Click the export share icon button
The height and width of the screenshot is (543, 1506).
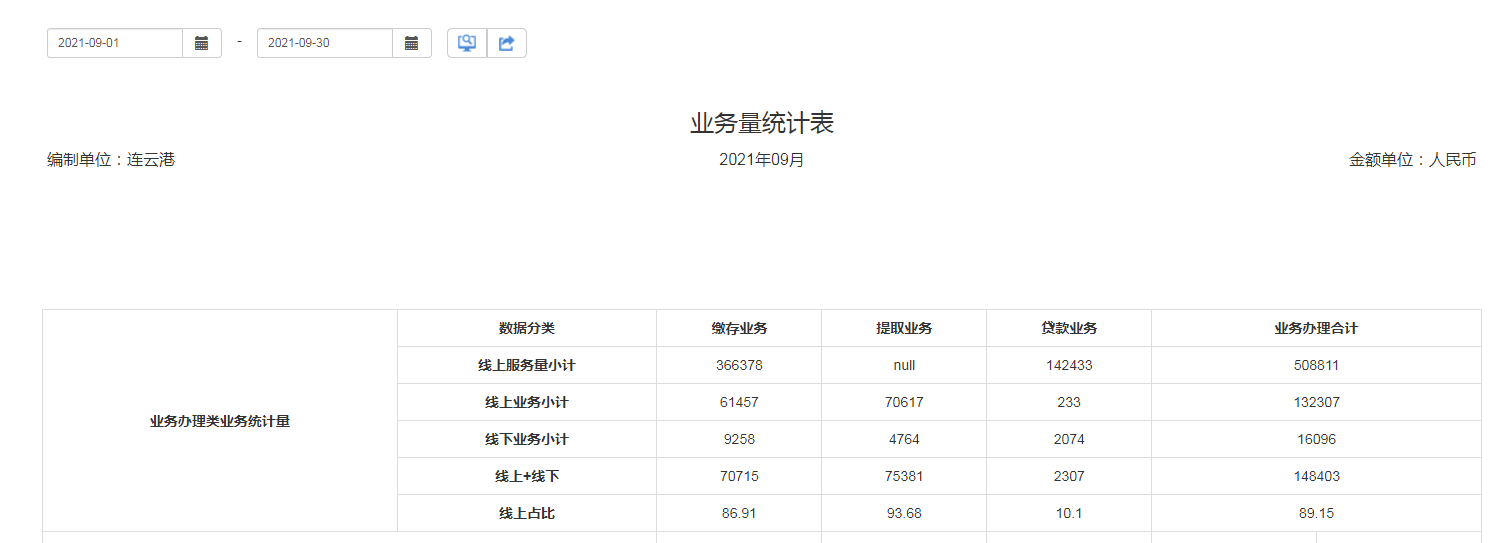pos(507,43)
